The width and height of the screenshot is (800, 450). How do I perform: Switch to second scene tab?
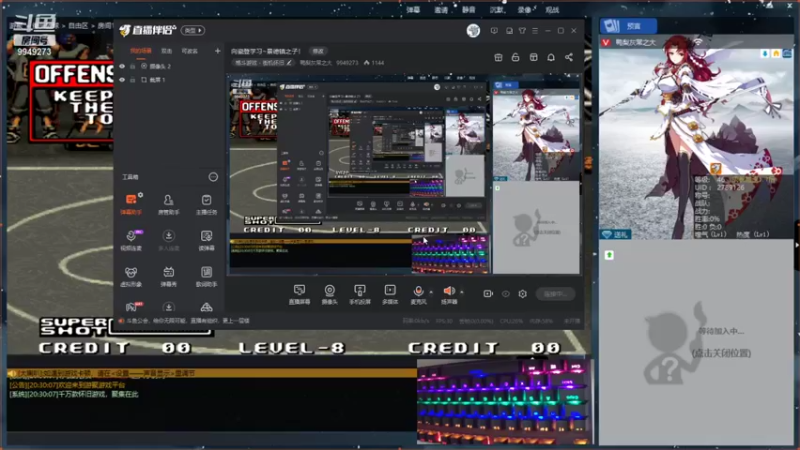pyautogui.click(x=166, y=51)
